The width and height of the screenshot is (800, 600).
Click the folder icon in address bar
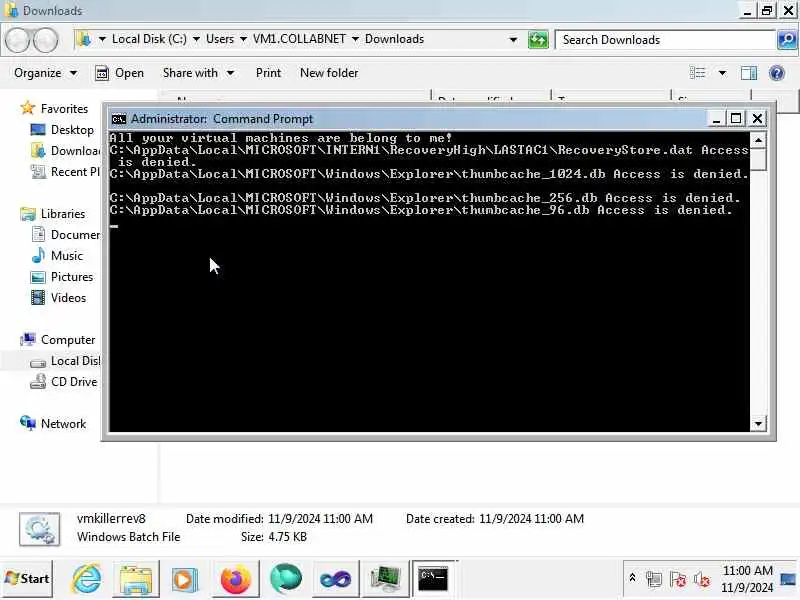tap(84, 39)
